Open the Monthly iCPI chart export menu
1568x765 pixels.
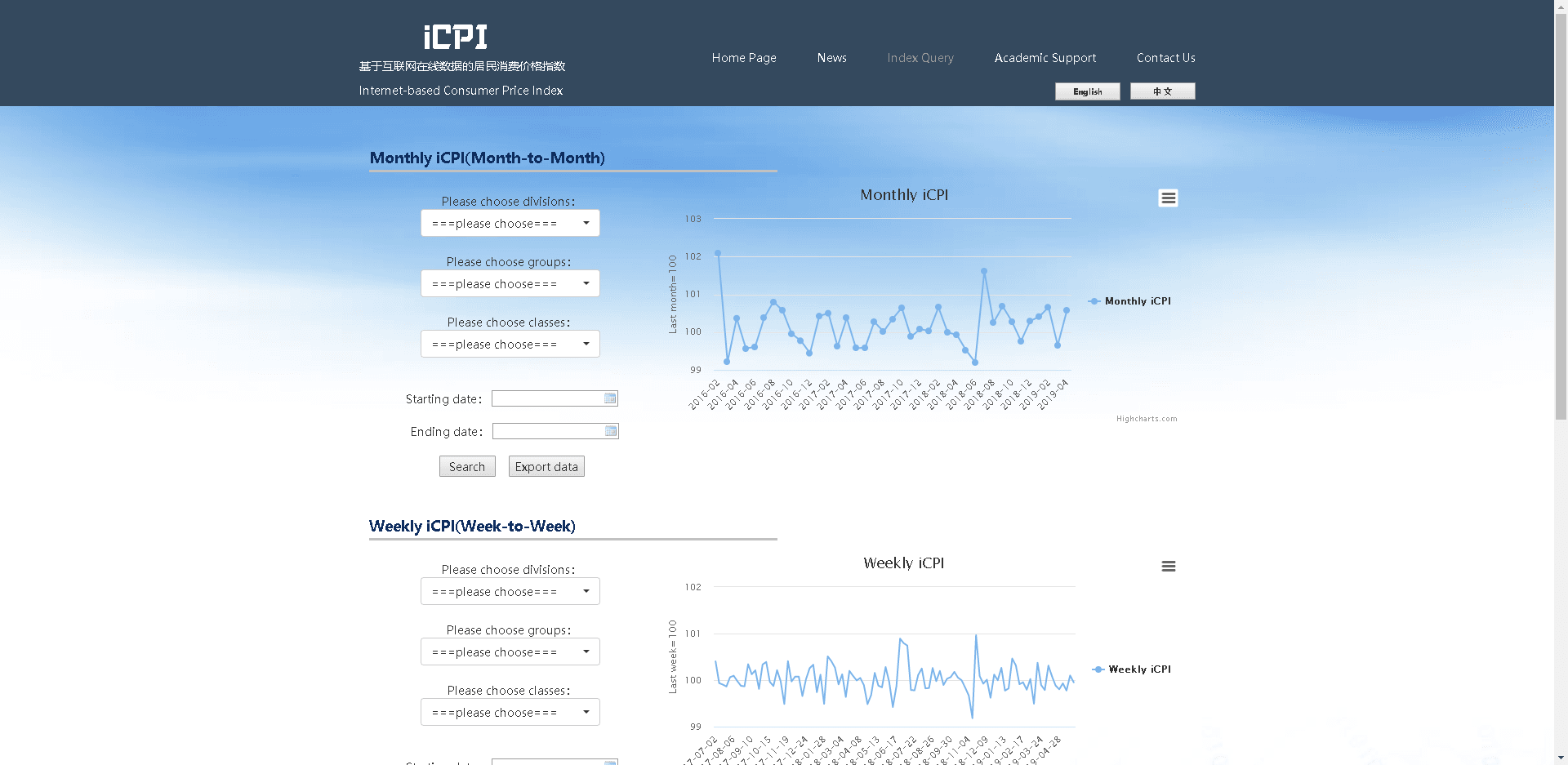[x=1168, y=198]
